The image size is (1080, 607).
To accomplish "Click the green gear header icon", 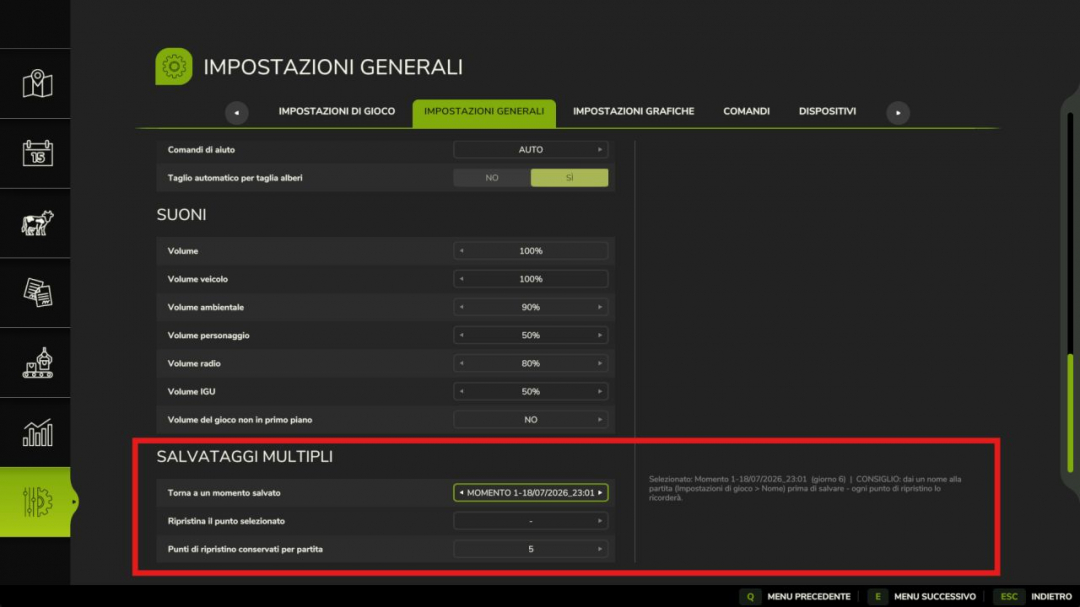I will coord(174,66).
